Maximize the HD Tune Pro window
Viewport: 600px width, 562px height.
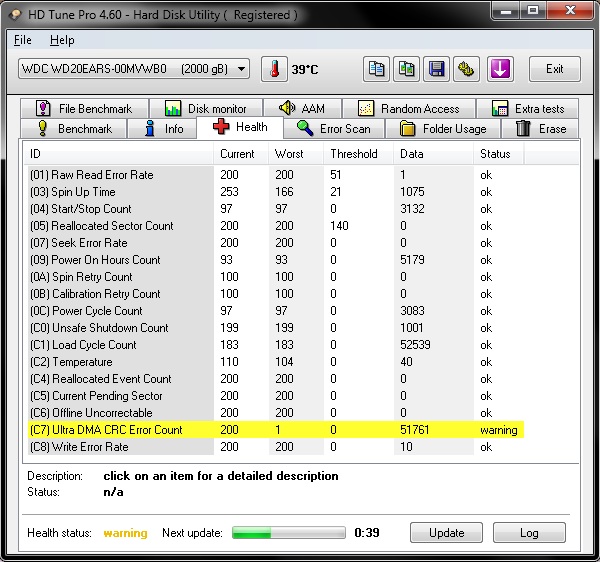533,10
